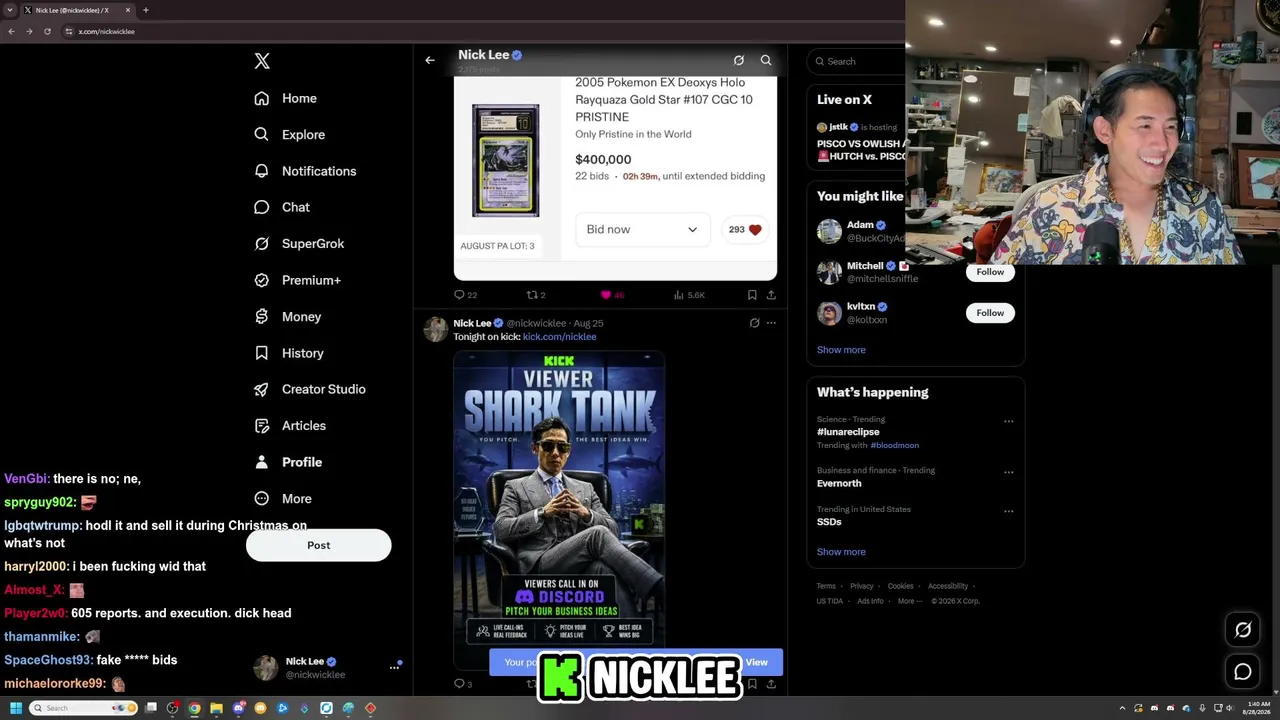
Task: Open Chat in the sidebar
Action: click(x=282, y=207)
